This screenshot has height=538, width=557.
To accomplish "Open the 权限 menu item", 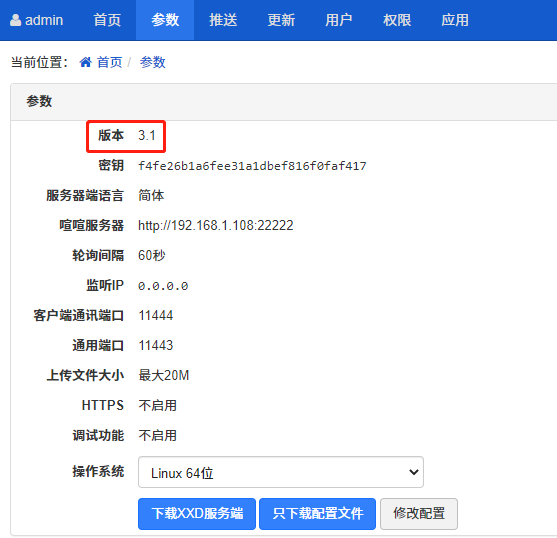I will (397, 20).
